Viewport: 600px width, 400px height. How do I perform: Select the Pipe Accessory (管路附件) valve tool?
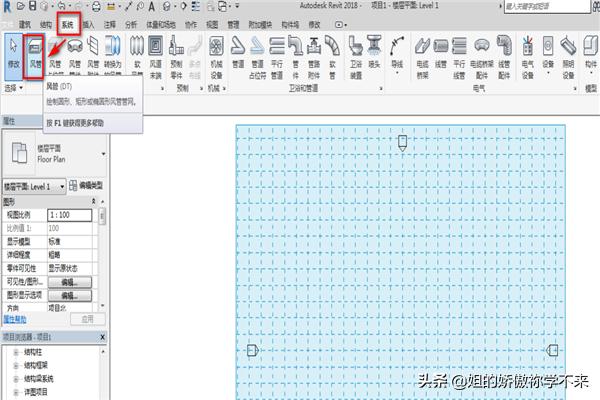point(314,56)
